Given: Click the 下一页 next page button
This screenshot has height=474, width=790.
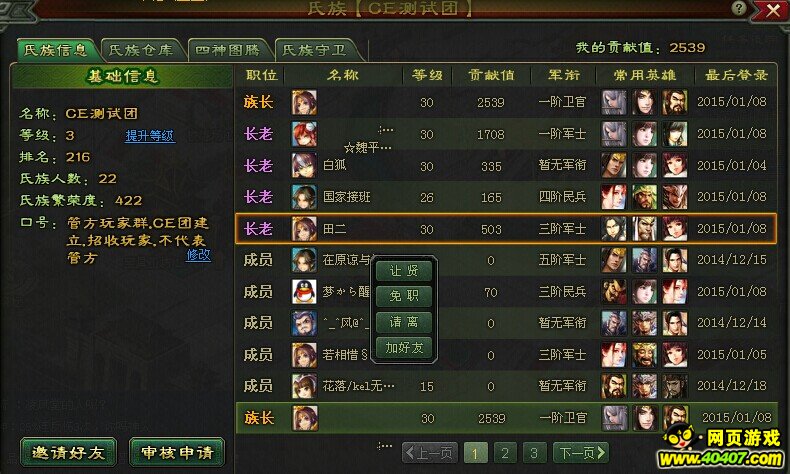Looking at the screenshot, I should click(x=580, y=453).
